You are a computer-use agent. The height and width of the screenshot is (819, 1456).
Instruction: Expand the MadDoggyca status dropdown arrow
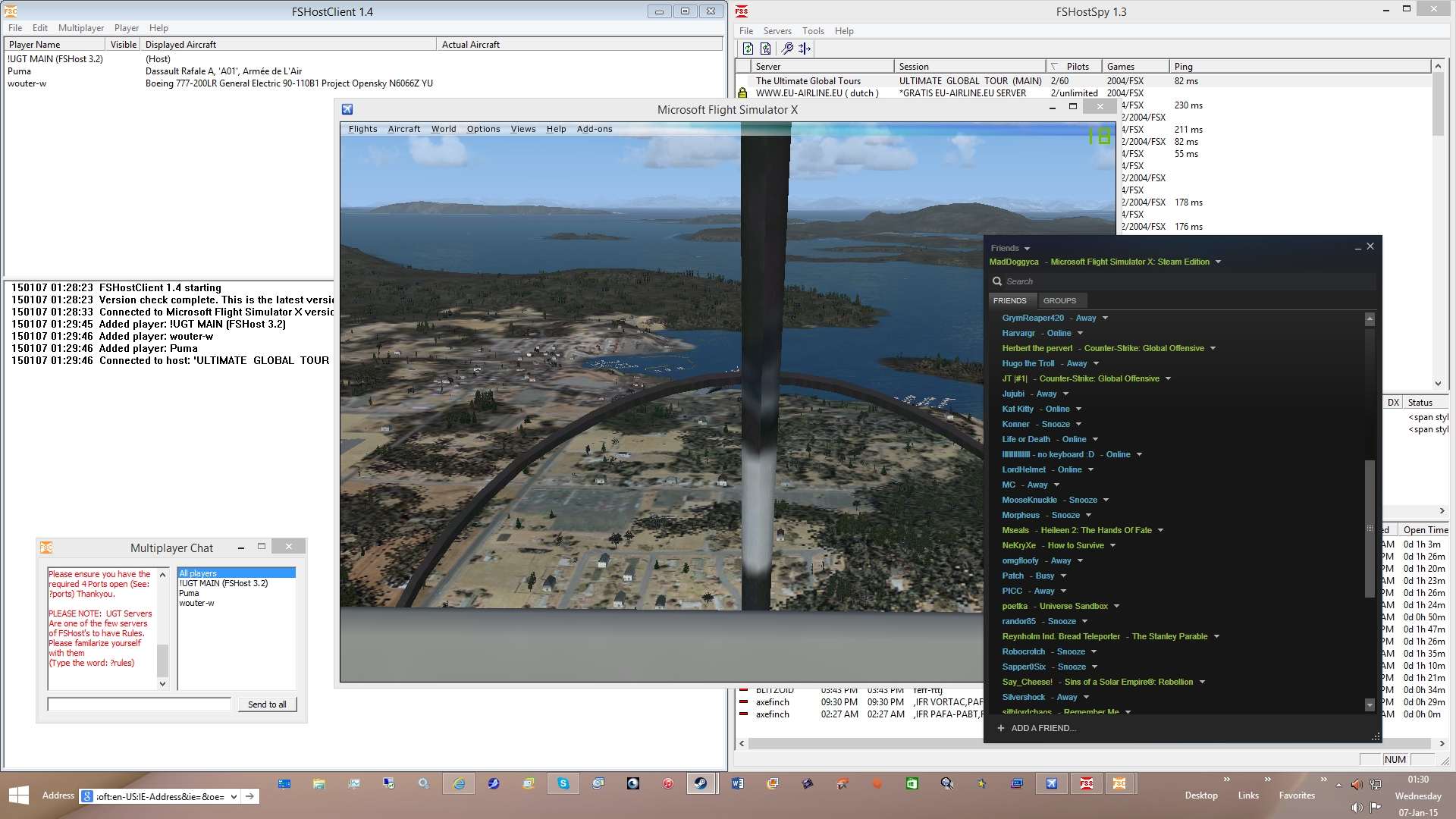click(x=1219, y=262)
